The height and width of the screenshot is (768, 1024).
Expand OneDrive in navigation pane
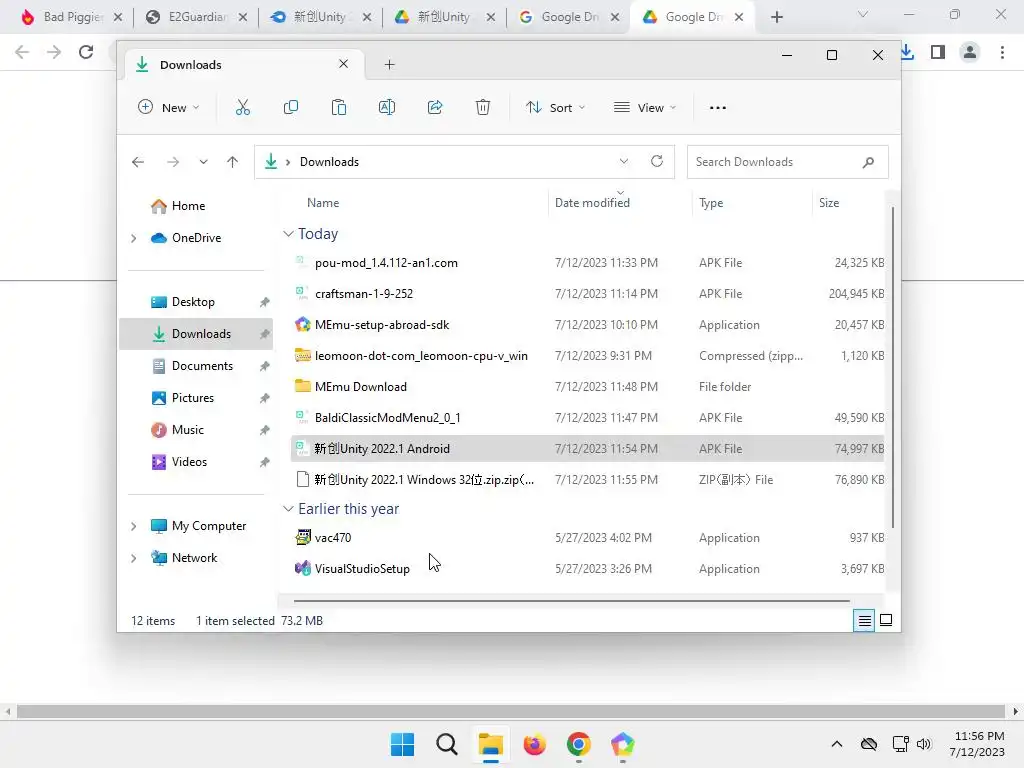point(134,238)
